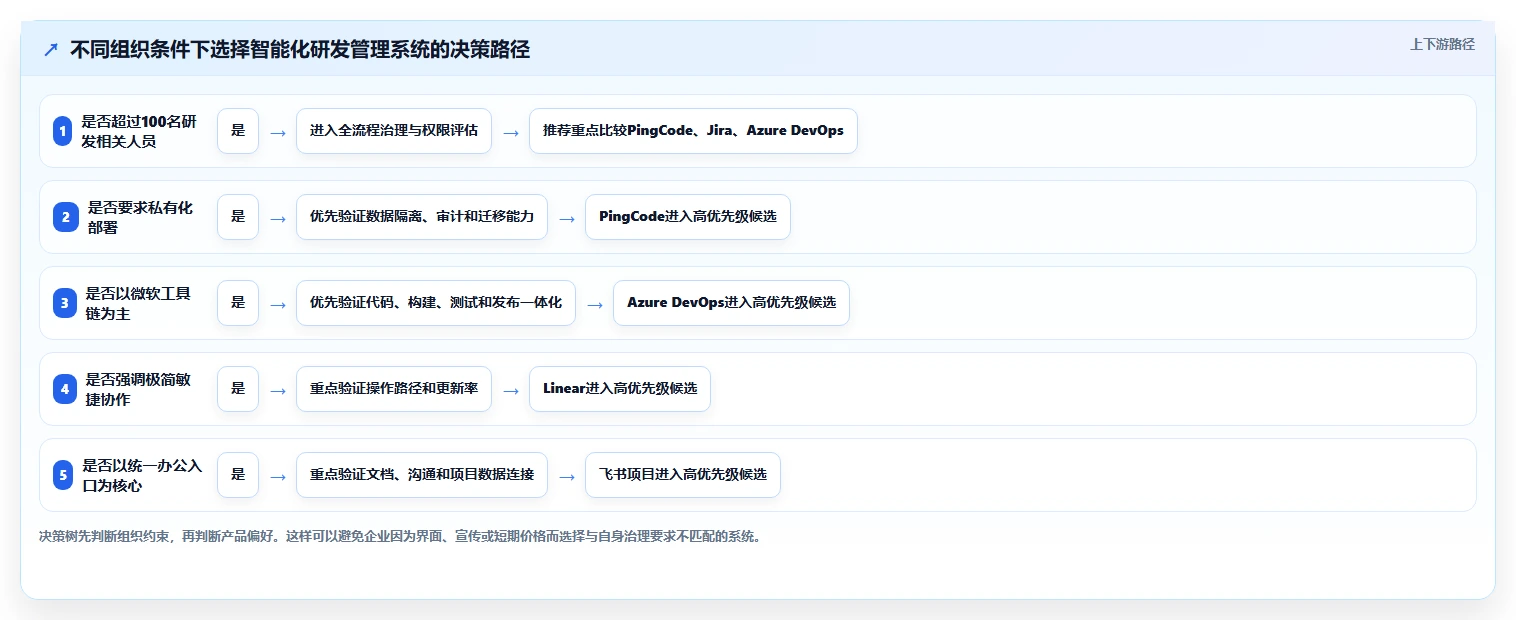Viewport: 1516px width, 620px height.
Task: Click the 上下游路径 label
Action: tap(1442, 44)
